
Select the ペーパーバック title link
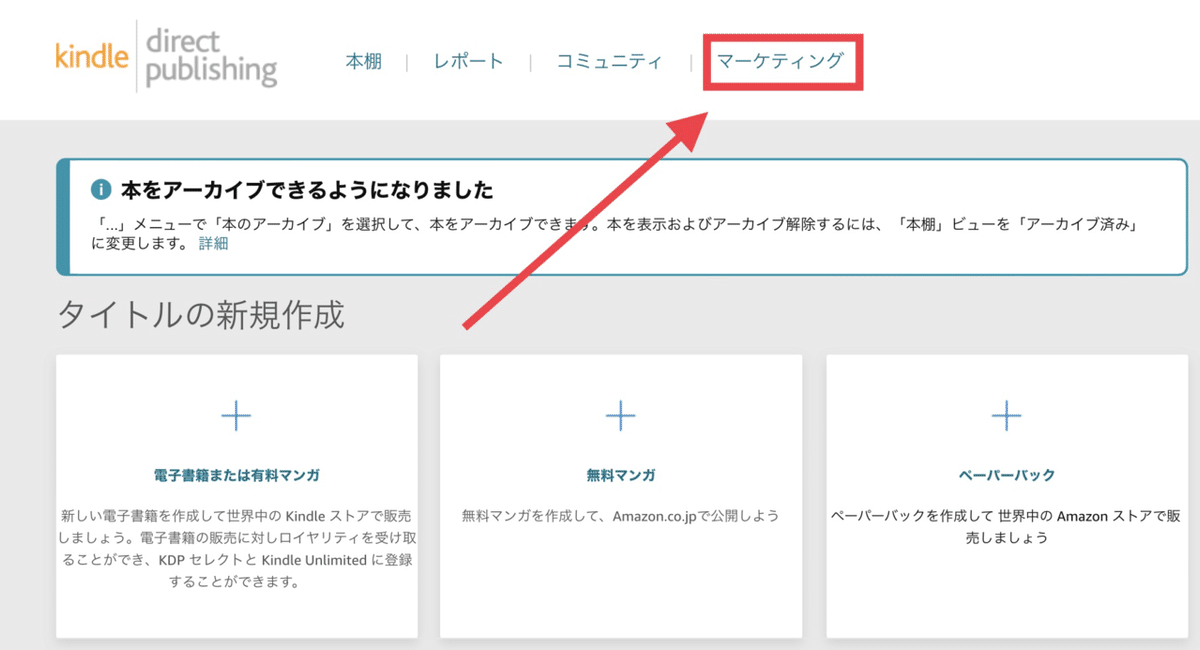click(x=1006, y=475)
